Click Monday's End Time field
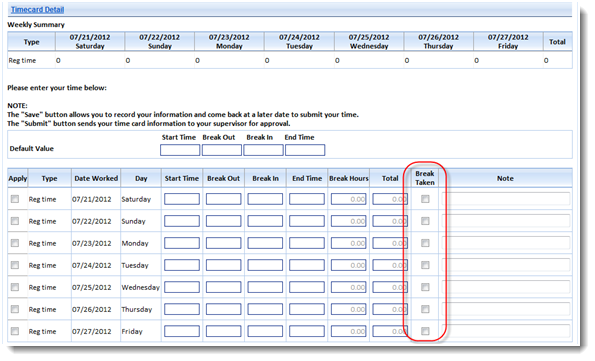Viewport: 595px width, 361px height. click(307, 243)
